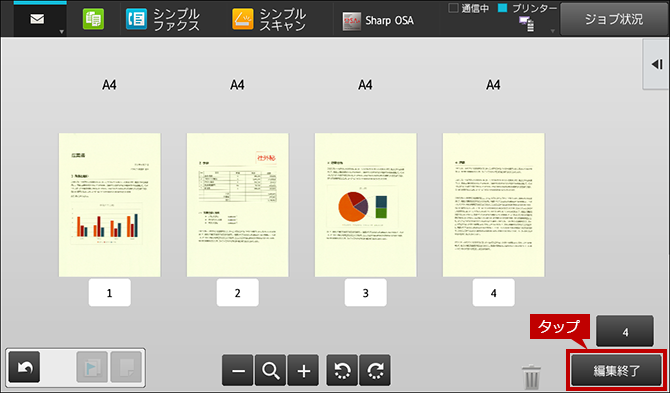The height and width of the screenshot is (393, 670).
Task: Tap the page number 2 label
Action: (238, 293)
